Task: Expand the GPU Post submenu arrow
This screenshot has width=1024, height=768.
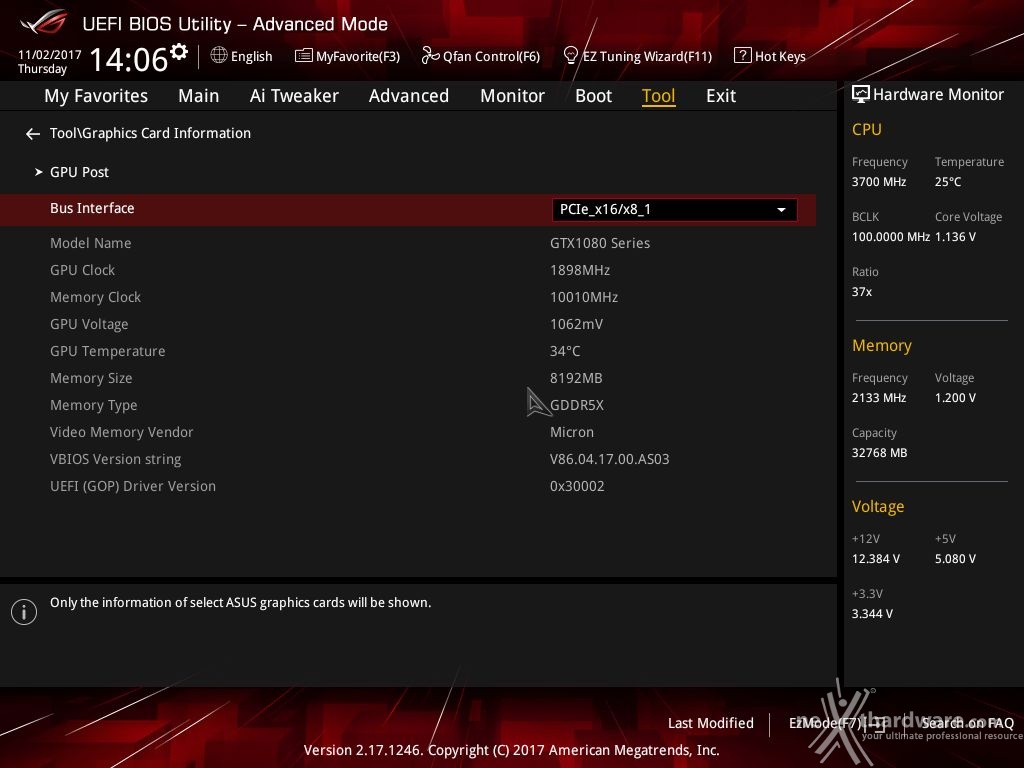Action: tap(39, 172)
